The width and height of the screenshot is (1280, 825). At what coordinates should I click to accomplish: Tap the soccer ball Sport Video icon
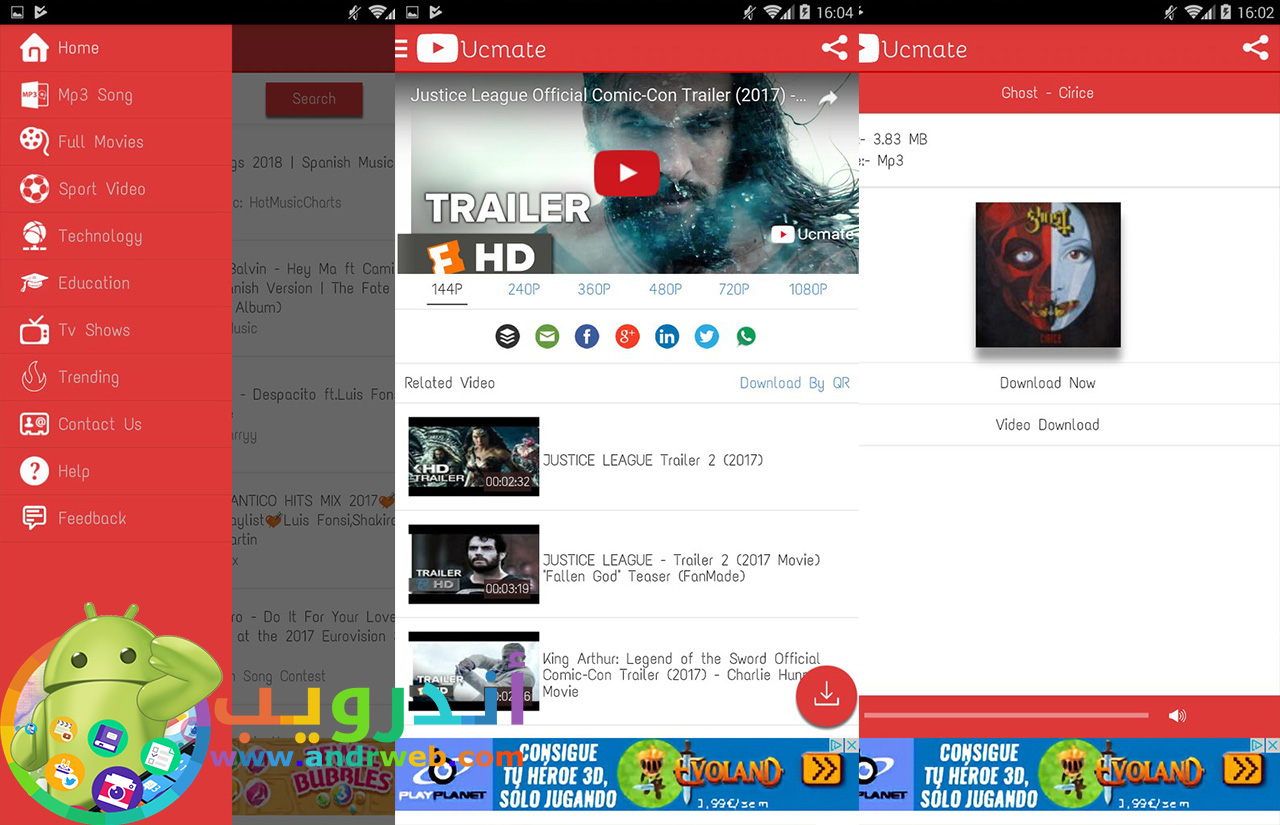34,189
